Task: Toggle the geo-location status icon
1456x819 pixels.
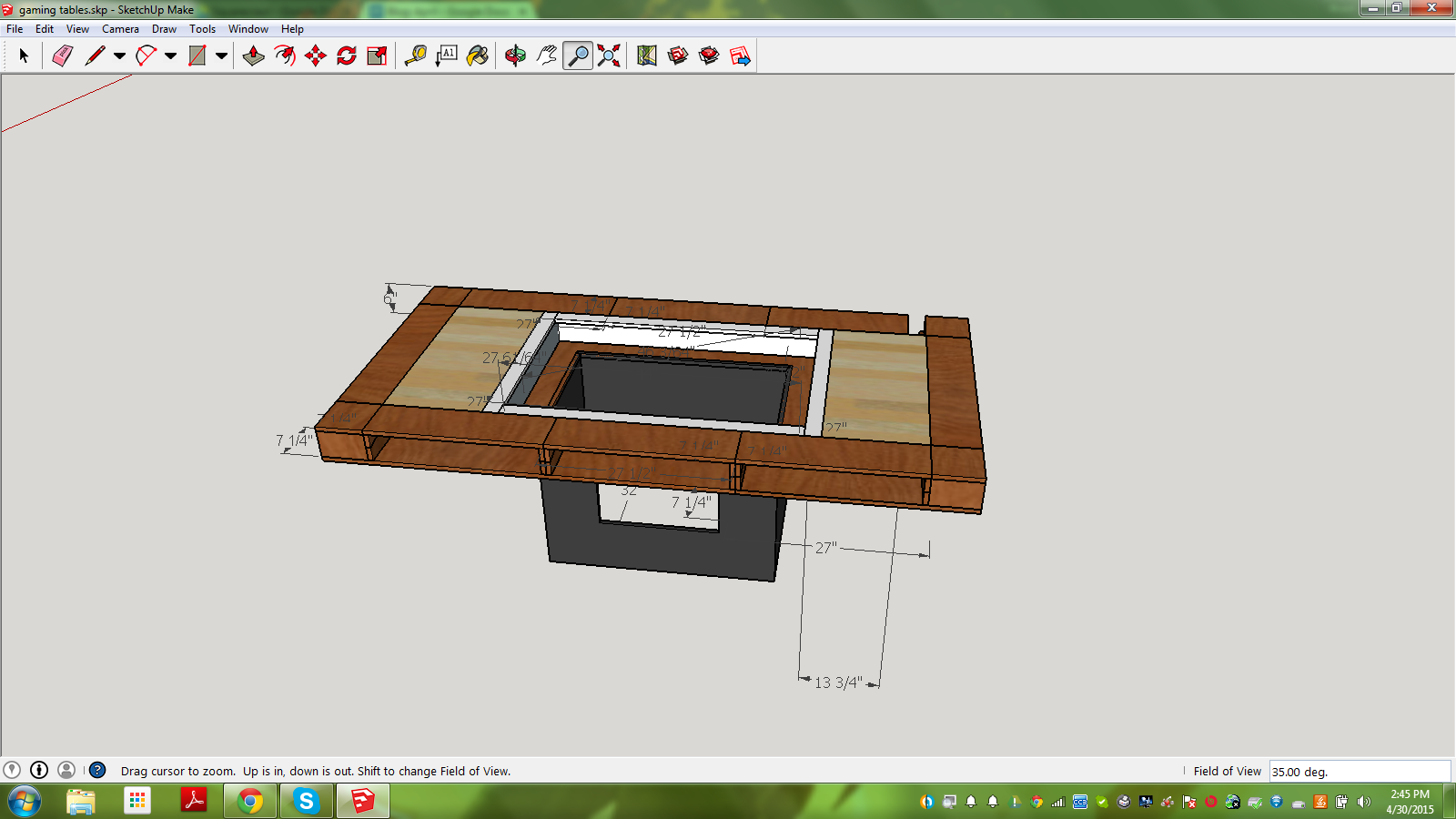Action: [x=12, y=771]
